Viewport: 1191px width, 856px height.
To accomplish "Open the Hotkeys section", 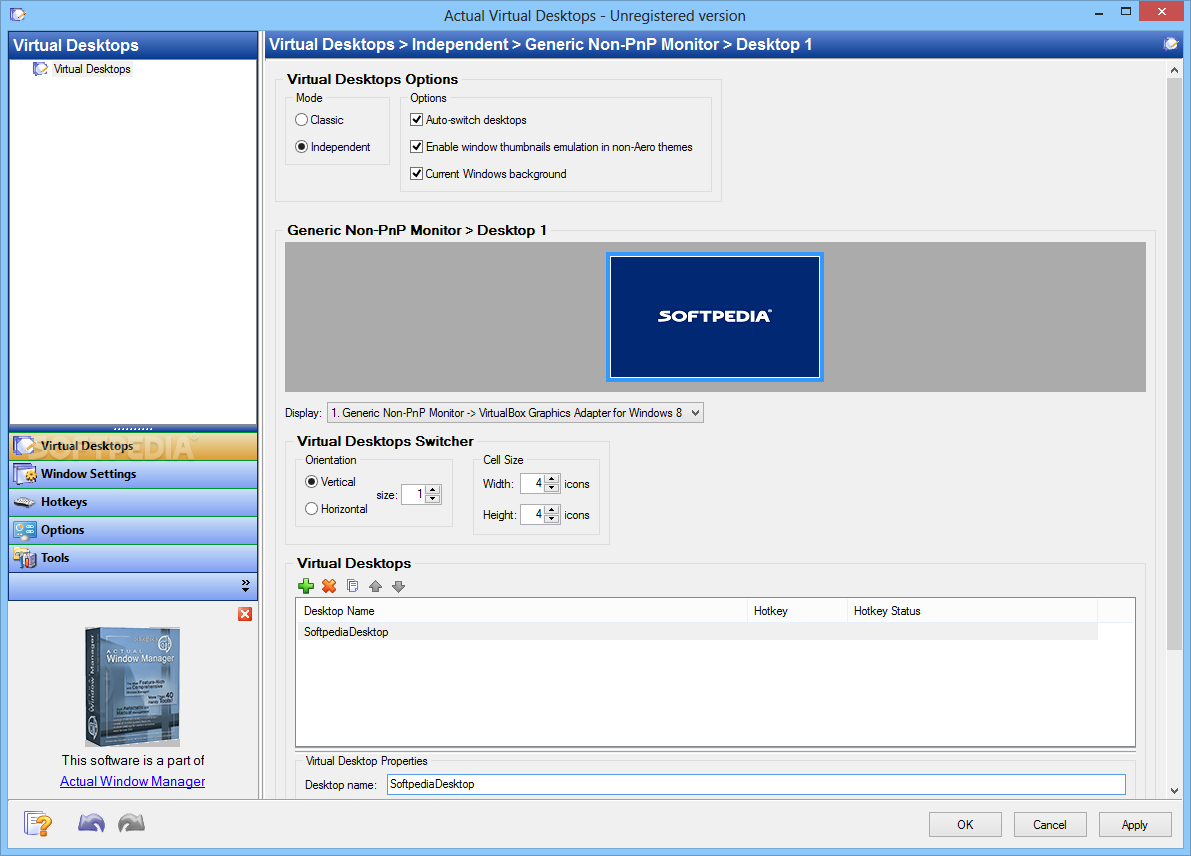I will [133, 502].
